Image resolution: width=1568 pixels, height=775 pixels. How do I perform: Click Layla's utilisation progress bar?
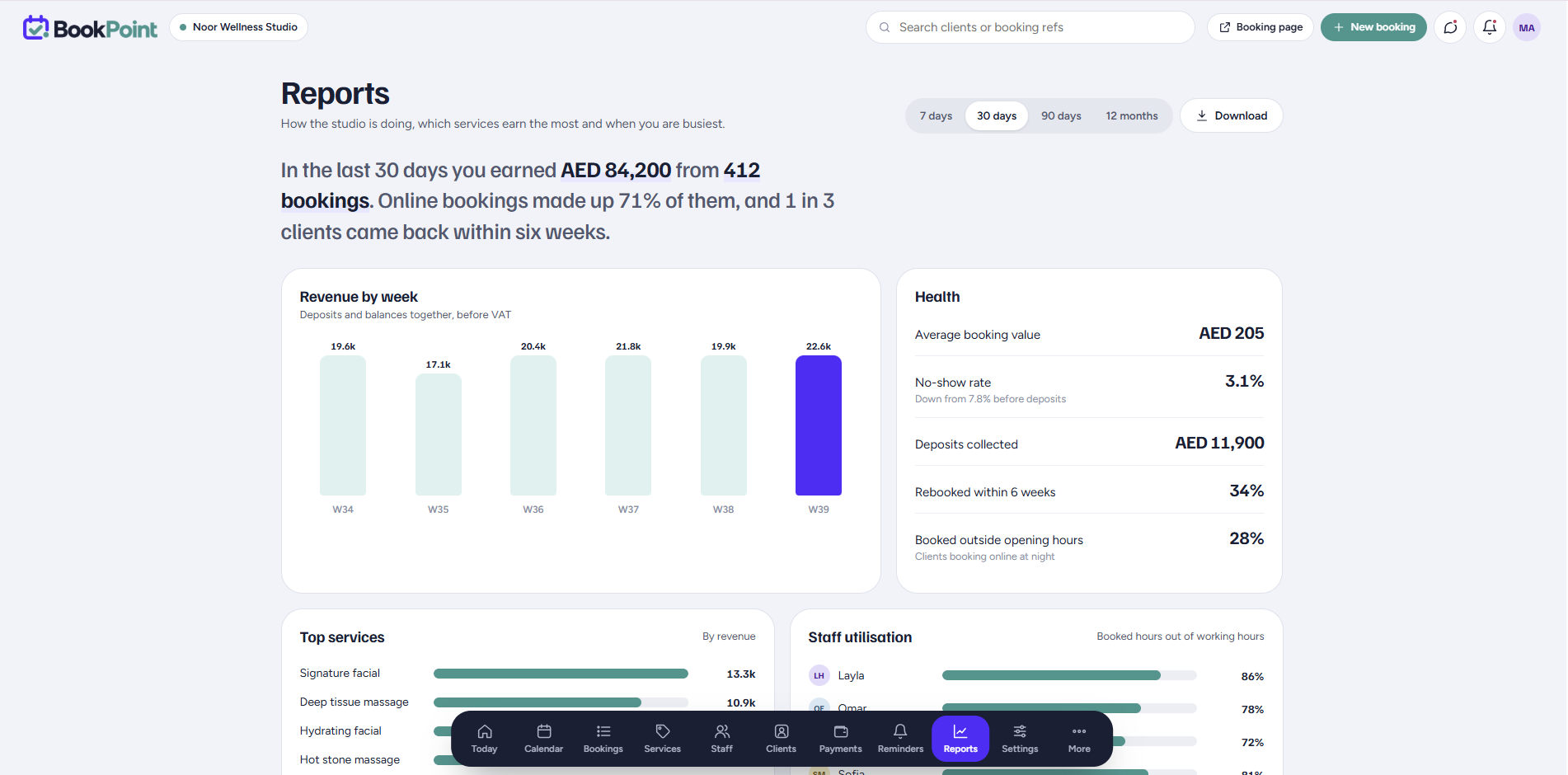[1069, 675]
